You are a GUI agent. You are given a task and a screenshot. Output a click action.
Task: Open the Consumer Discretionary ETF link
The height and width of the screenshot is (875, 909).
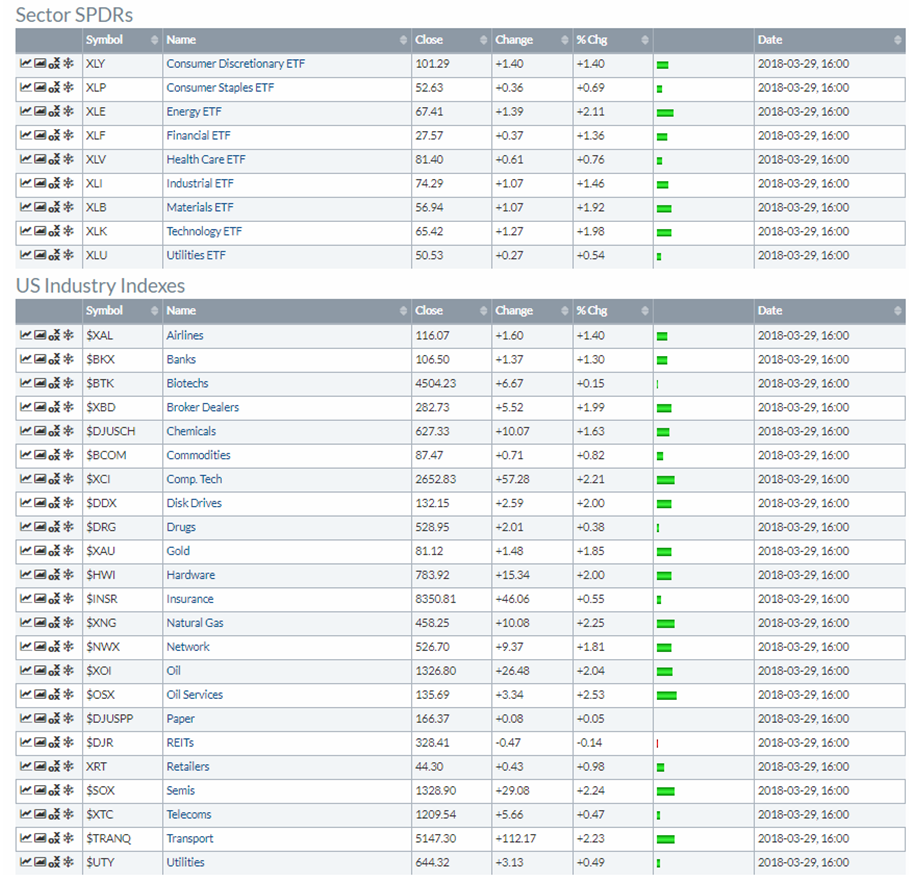coord(236,64)
